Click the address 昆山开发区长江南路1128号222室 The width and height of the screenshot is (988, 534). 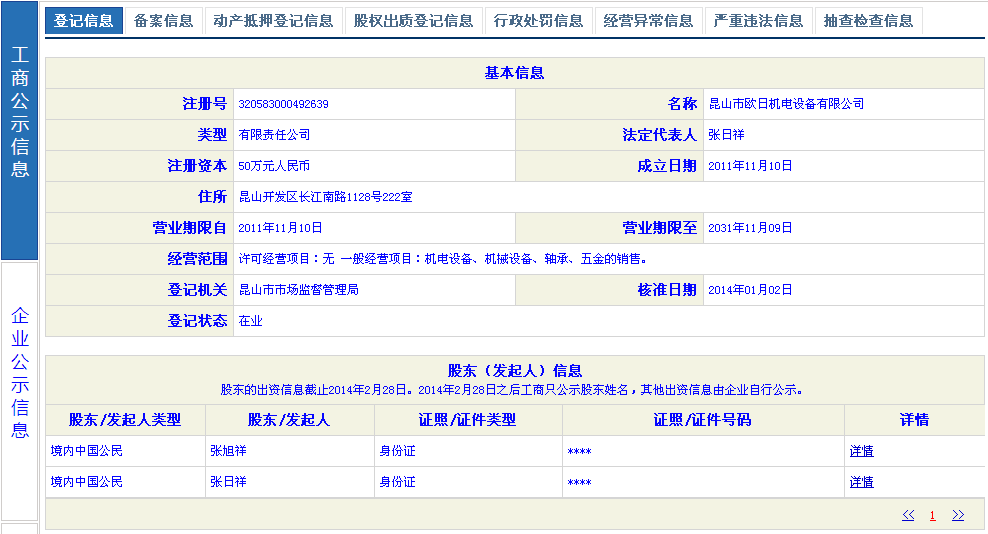coord(325,197)
